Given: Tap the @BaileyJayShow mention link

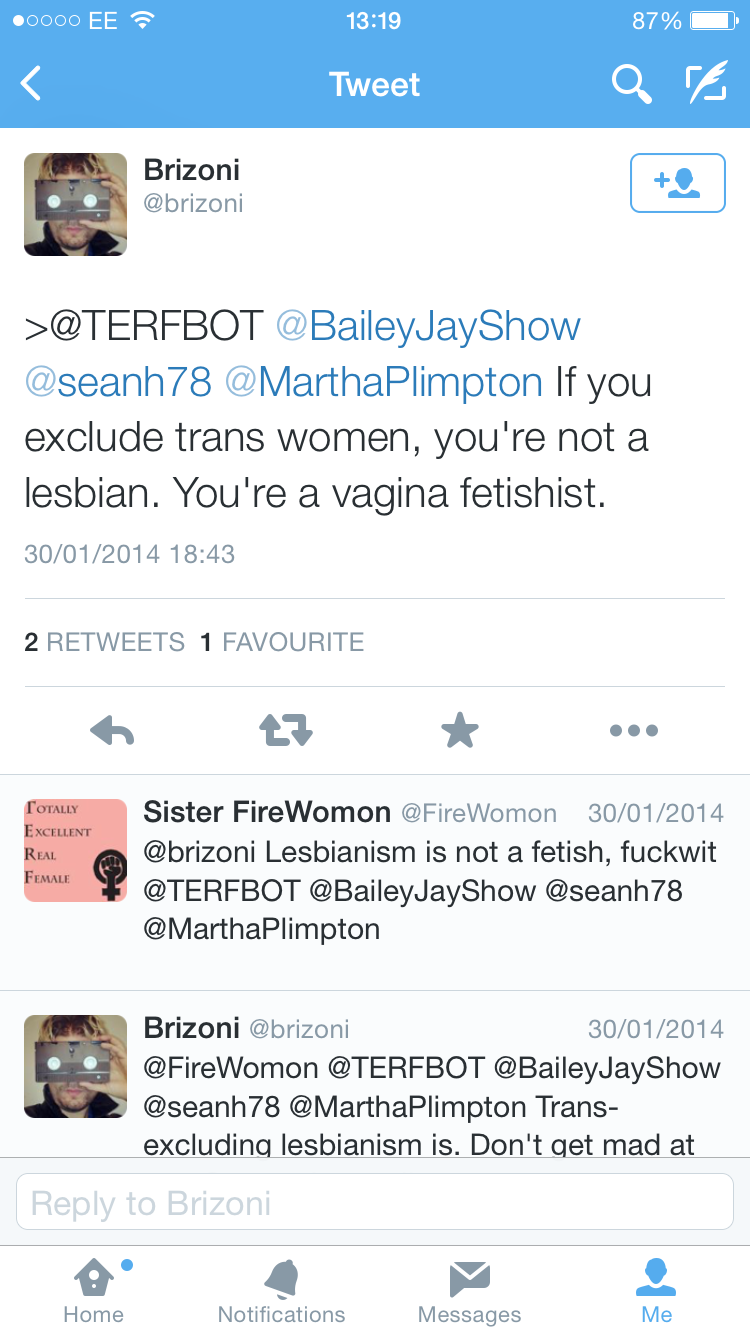Looking at the screenshot, I should [x=427, y=326].
